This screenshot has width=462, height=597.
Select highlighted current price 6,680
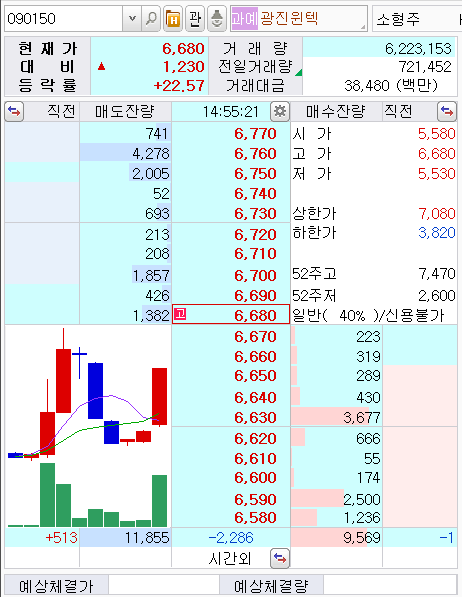click(x=231, y=314)
